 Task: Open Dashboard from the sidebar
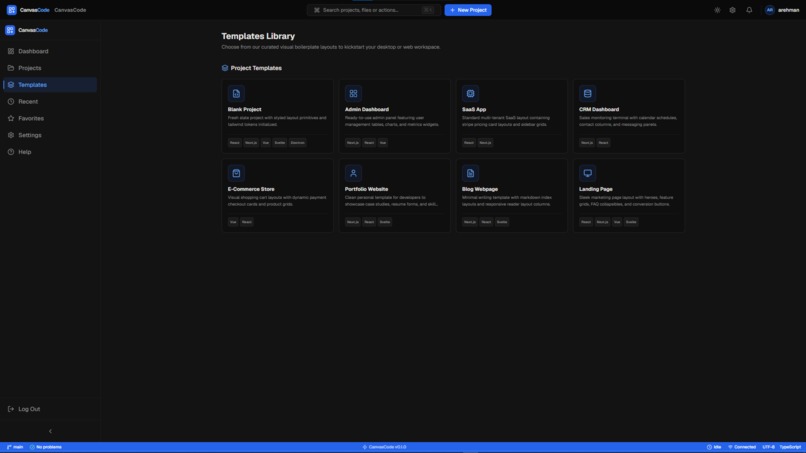click(x=50, y=51)
